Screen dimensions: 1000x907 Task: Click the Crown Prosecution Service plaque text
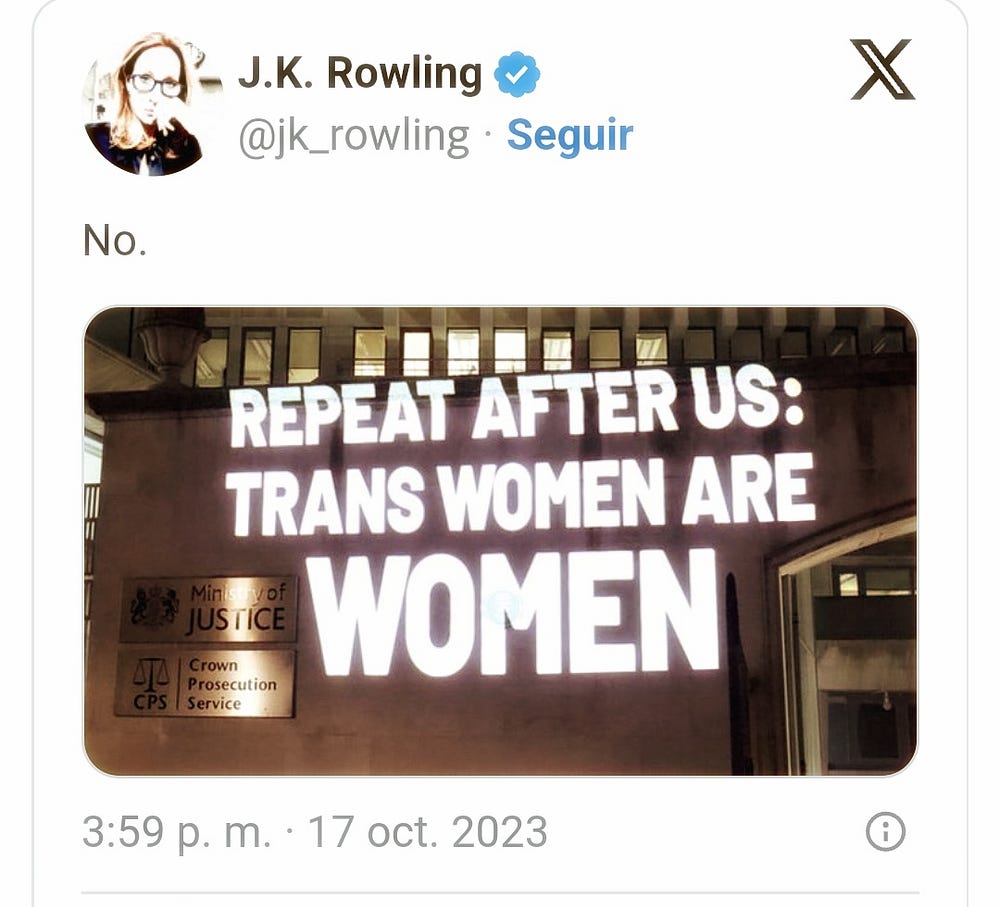232,684
